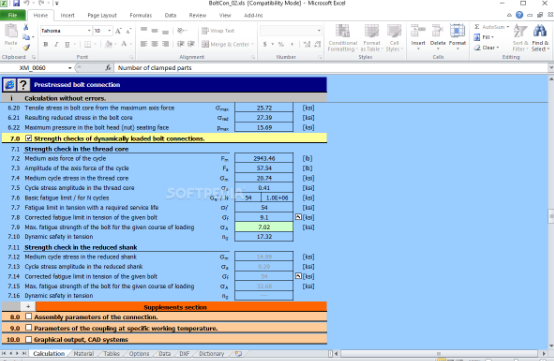
Task: Expand Supplements section plus button
Action: [28, 307]
